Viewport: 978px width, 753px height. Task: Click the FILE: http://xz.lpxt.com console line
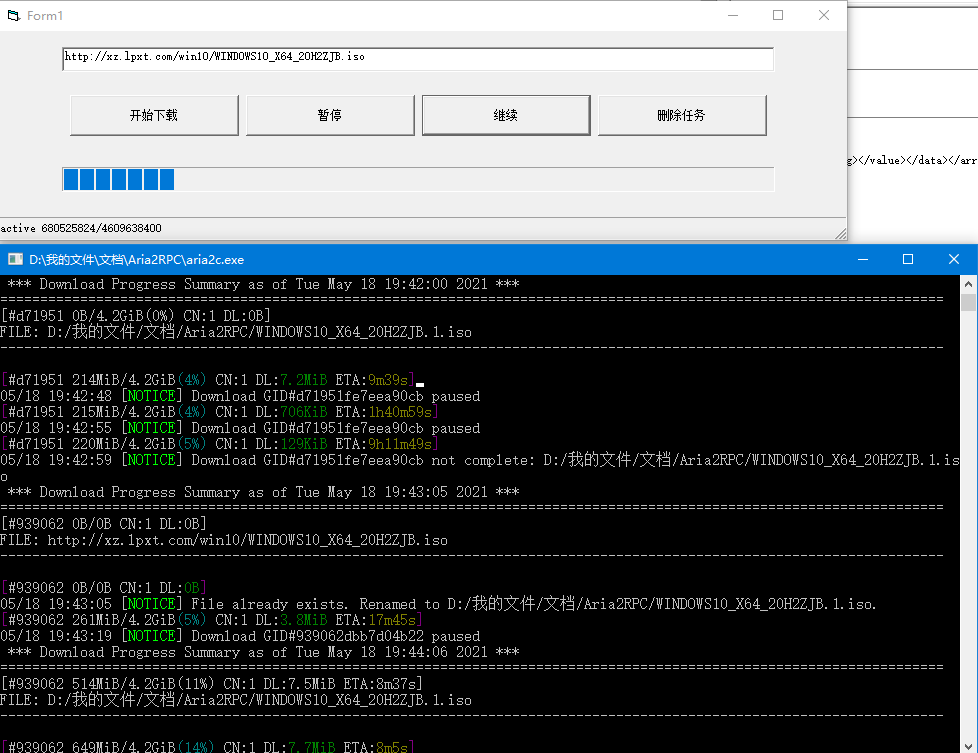224,540
